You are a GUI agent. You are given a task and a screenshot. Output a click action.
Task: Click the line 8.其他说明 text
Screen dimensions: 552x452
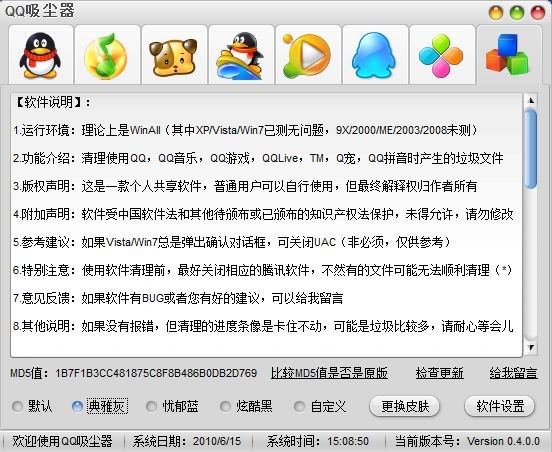pyautogui.click(x=263, y=326)
